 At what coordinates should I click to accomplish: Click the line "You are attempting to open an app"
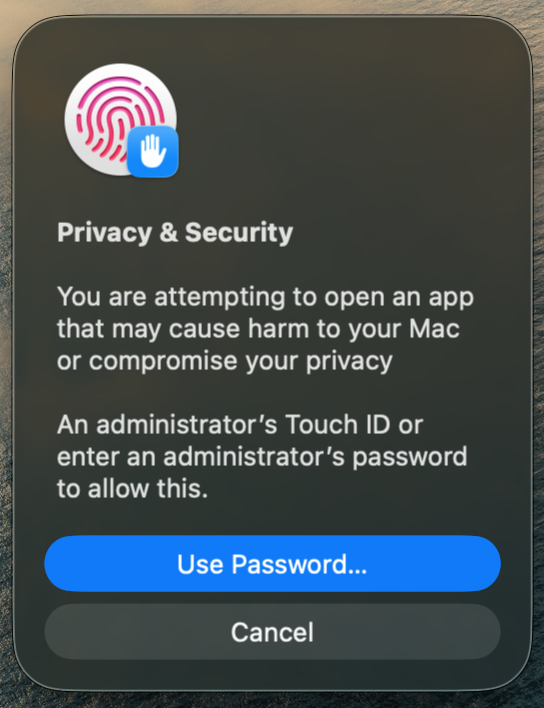265,298
